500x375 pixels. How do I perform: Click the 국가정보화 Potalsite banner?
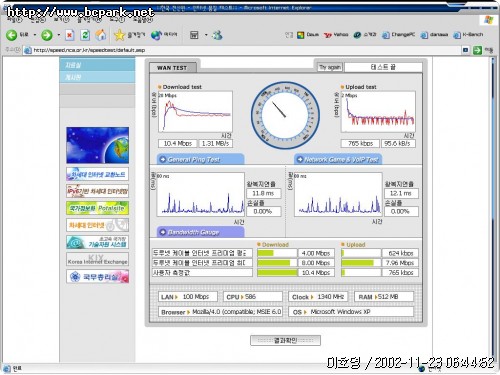click(97, 208)
